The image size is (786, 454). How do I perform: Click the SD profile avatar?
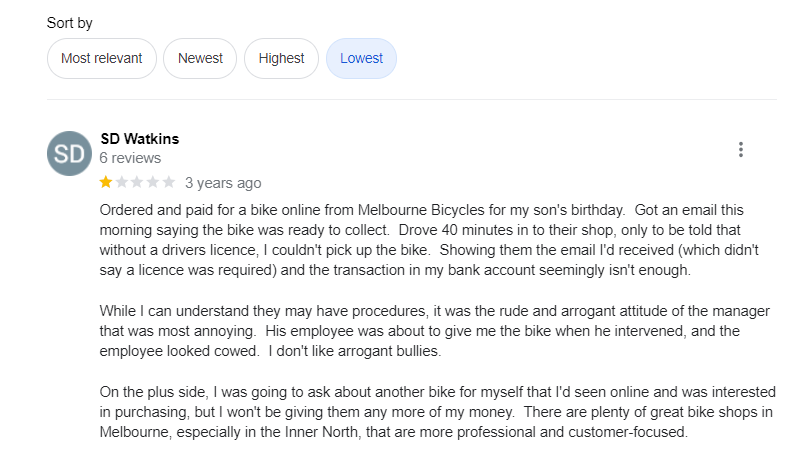(68, 154)
